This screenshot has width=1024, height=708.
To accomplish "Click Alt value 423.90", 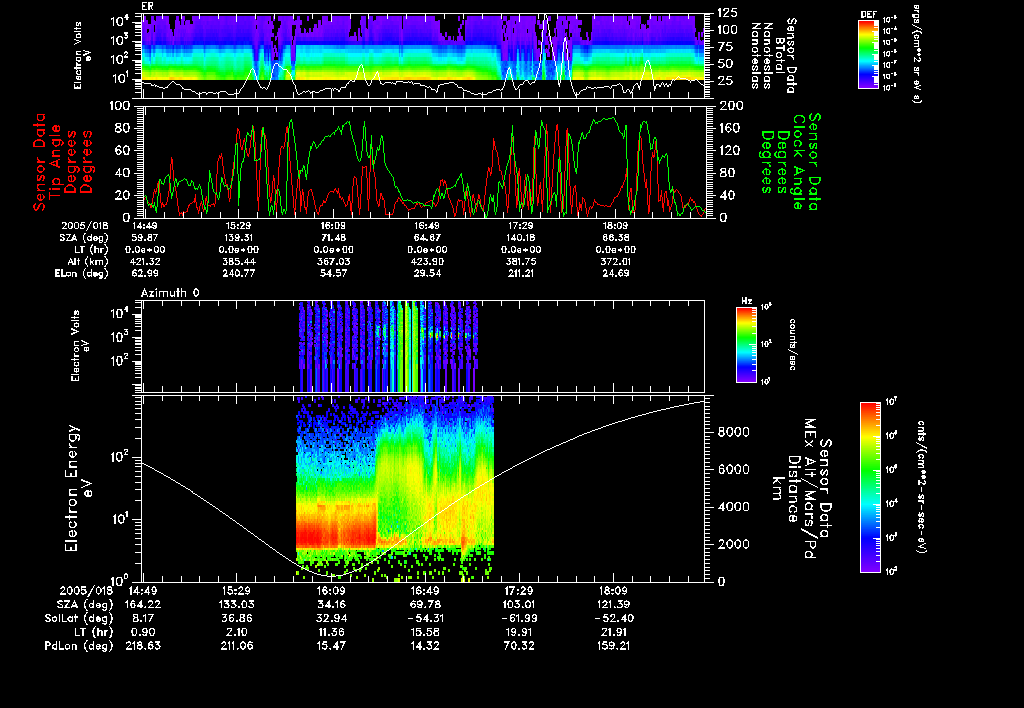I will [x=426, y=261].
